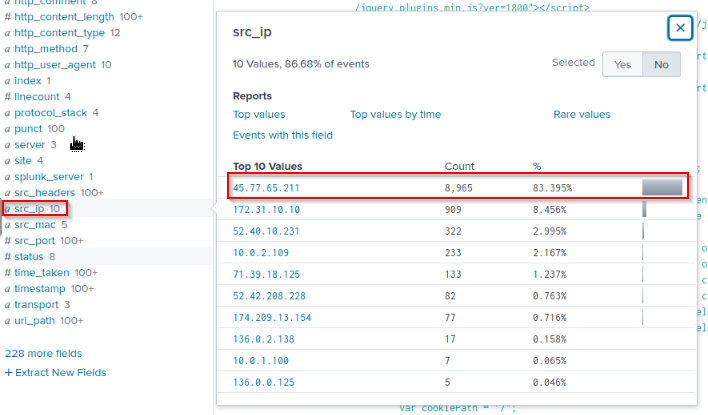Open index field
This screenshot has height=415, width=708.
(x=28, y=81)
